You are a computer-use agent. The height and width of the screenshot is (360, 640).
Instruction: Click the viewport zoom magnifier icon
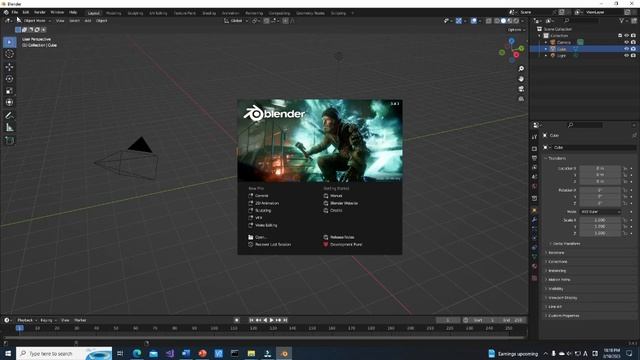click(x=521, y=69)
